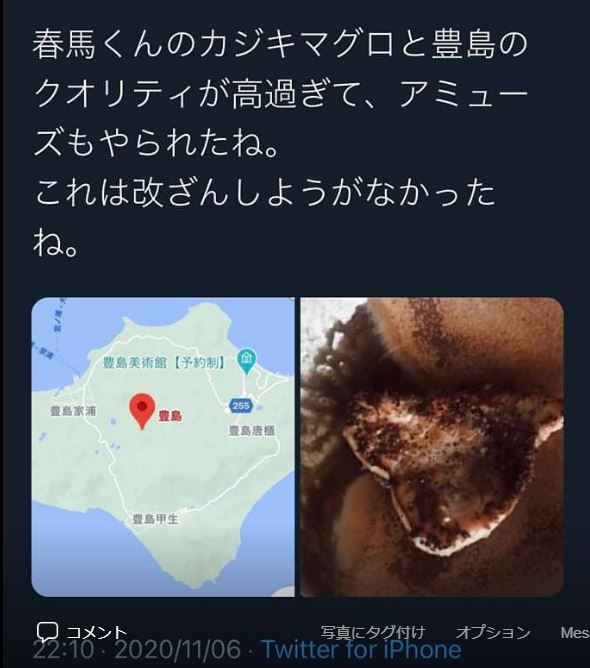Click the route 255 road badge
The height and width of the screenshot is (668, 590).
click(x=241, y=405)
